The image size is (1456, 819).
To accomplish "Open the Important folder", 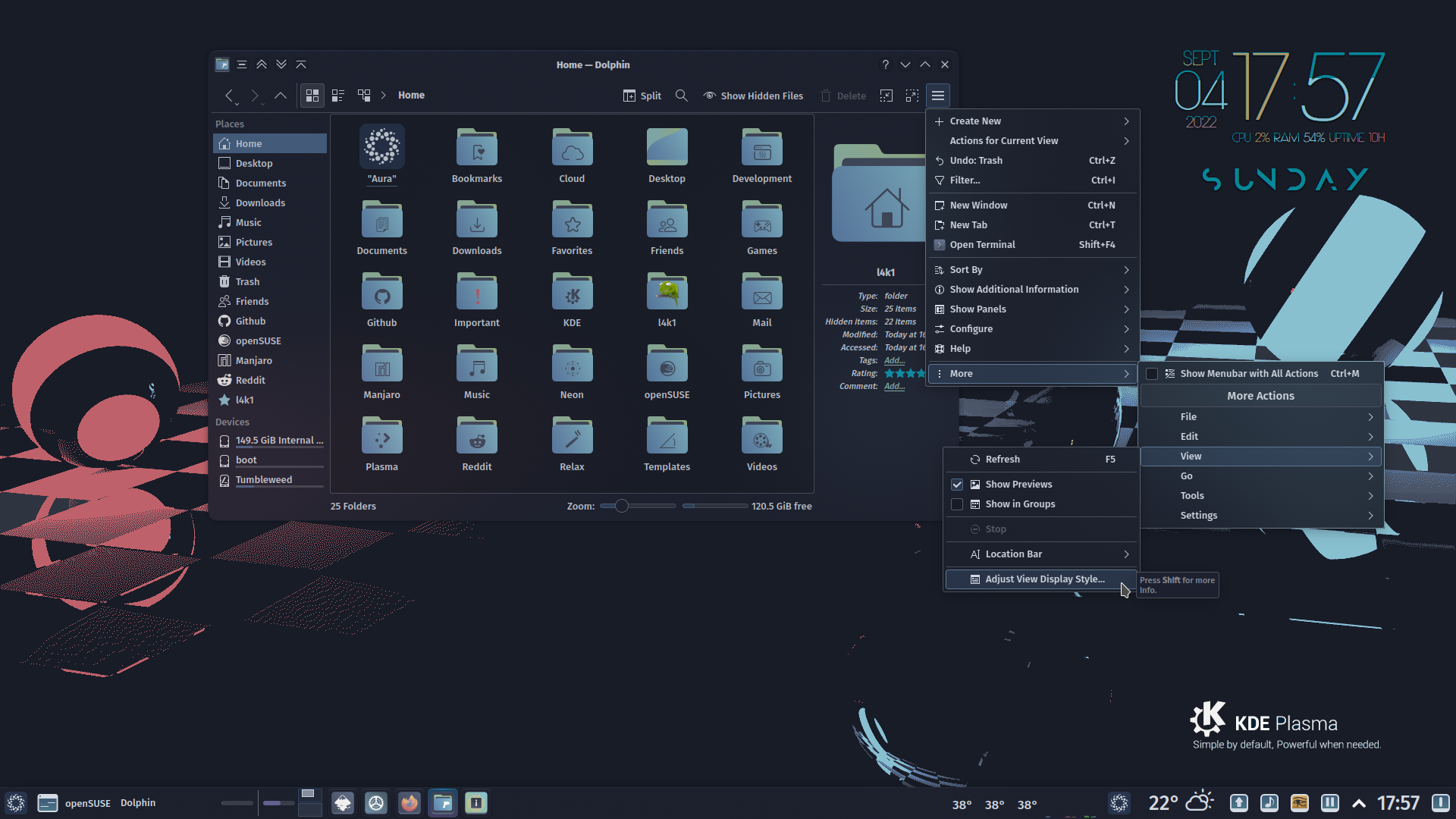I will point(477,293).
